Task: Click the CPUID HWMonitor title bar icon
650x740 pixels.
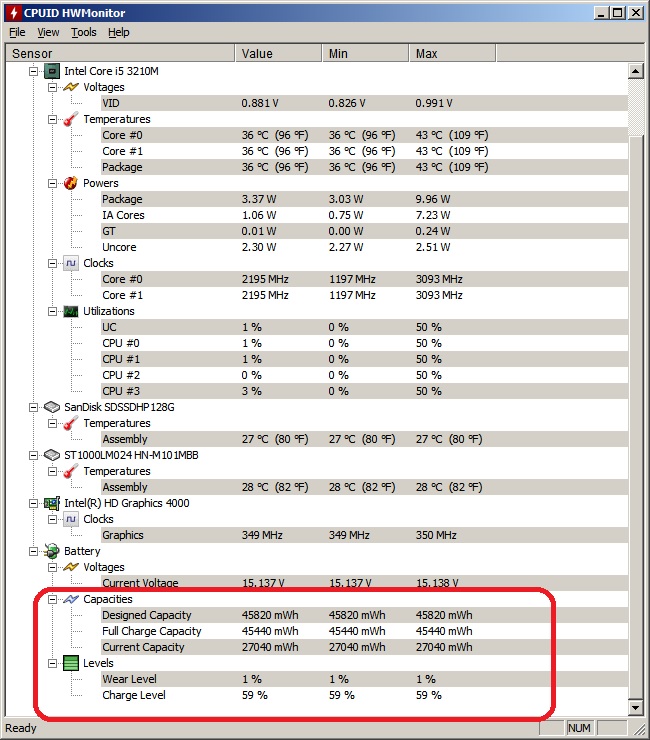Action: (x=14, y=13)
